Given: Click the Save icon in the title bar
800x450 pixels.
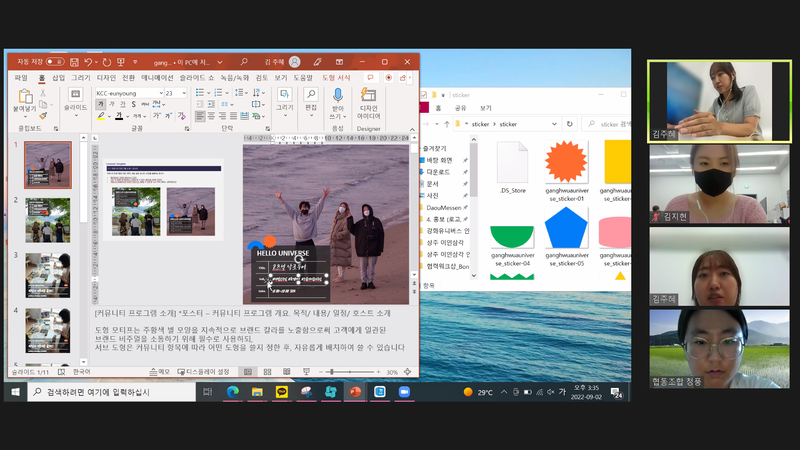Looking at the screenshot, I should click(73, 62).
